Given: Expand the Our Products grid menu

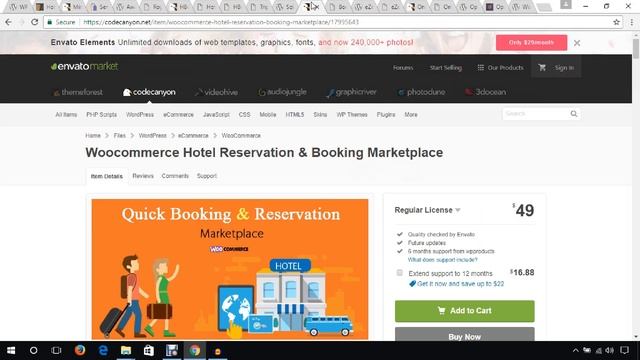Looking at the screenshot, I should click(500, 68).
